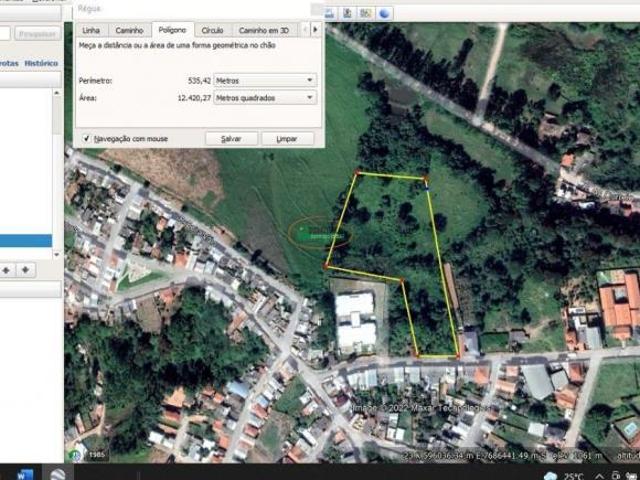Screen dimensions: 640x480
Task: Select the Polígono ruler tab
Action: tap(172, 30)
